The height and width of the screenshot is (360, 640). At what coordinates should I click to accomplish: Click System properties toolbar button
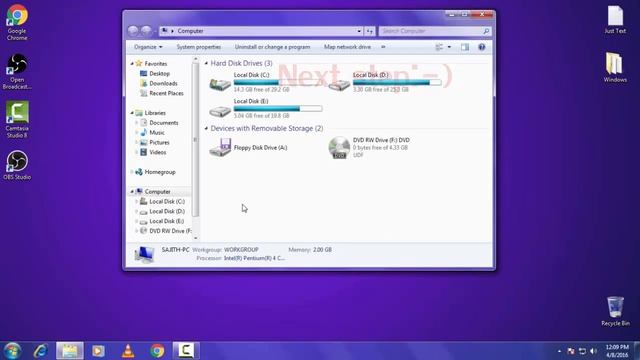pos(198,47)
